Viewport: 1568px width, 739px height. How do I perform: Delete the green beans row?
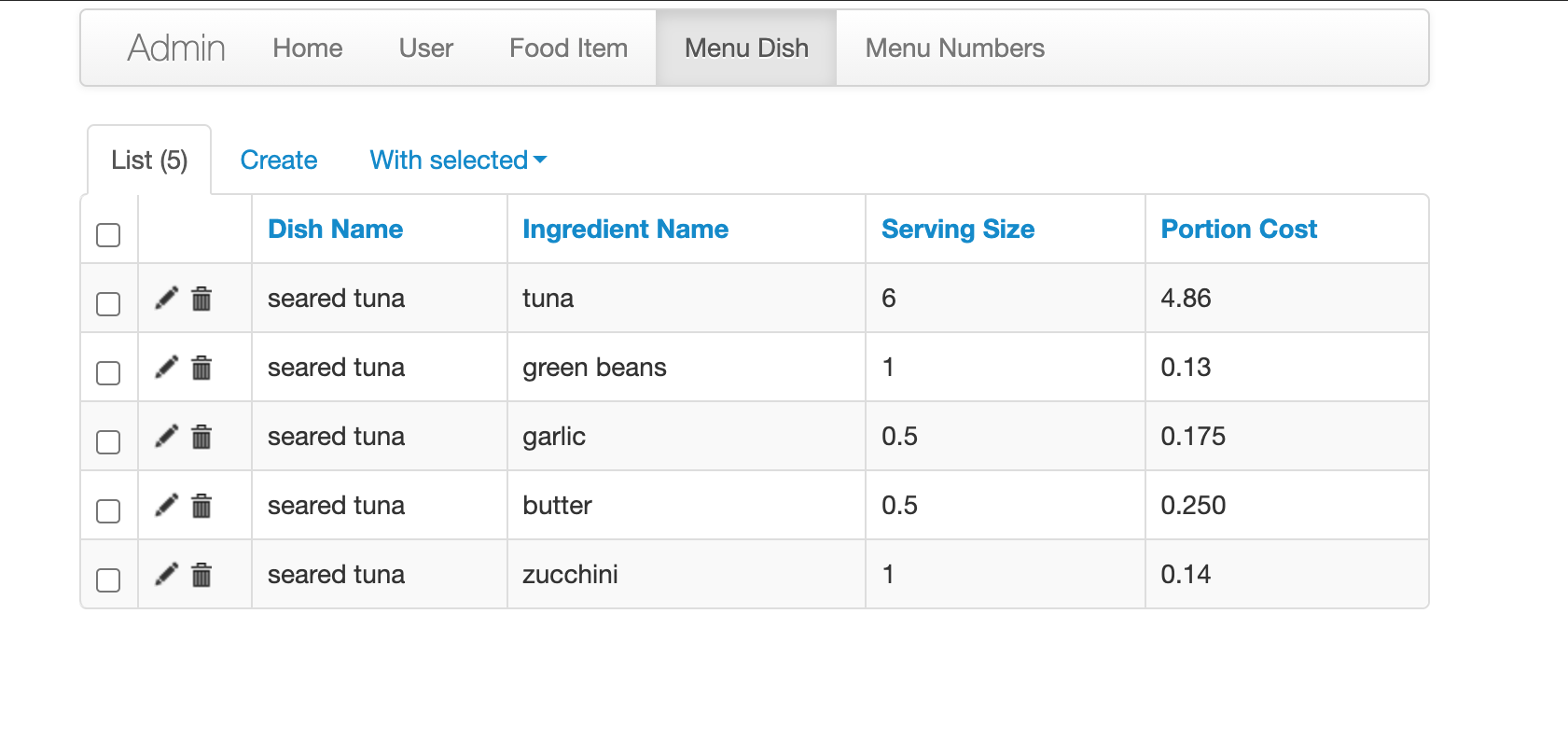201,368
